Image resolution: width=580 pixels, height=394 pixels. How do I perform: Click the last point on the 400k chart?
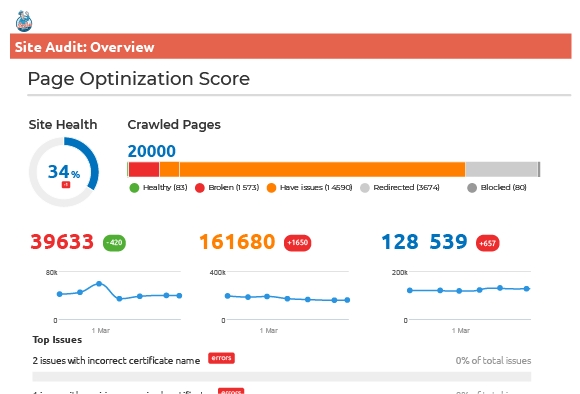pos(347,300)
